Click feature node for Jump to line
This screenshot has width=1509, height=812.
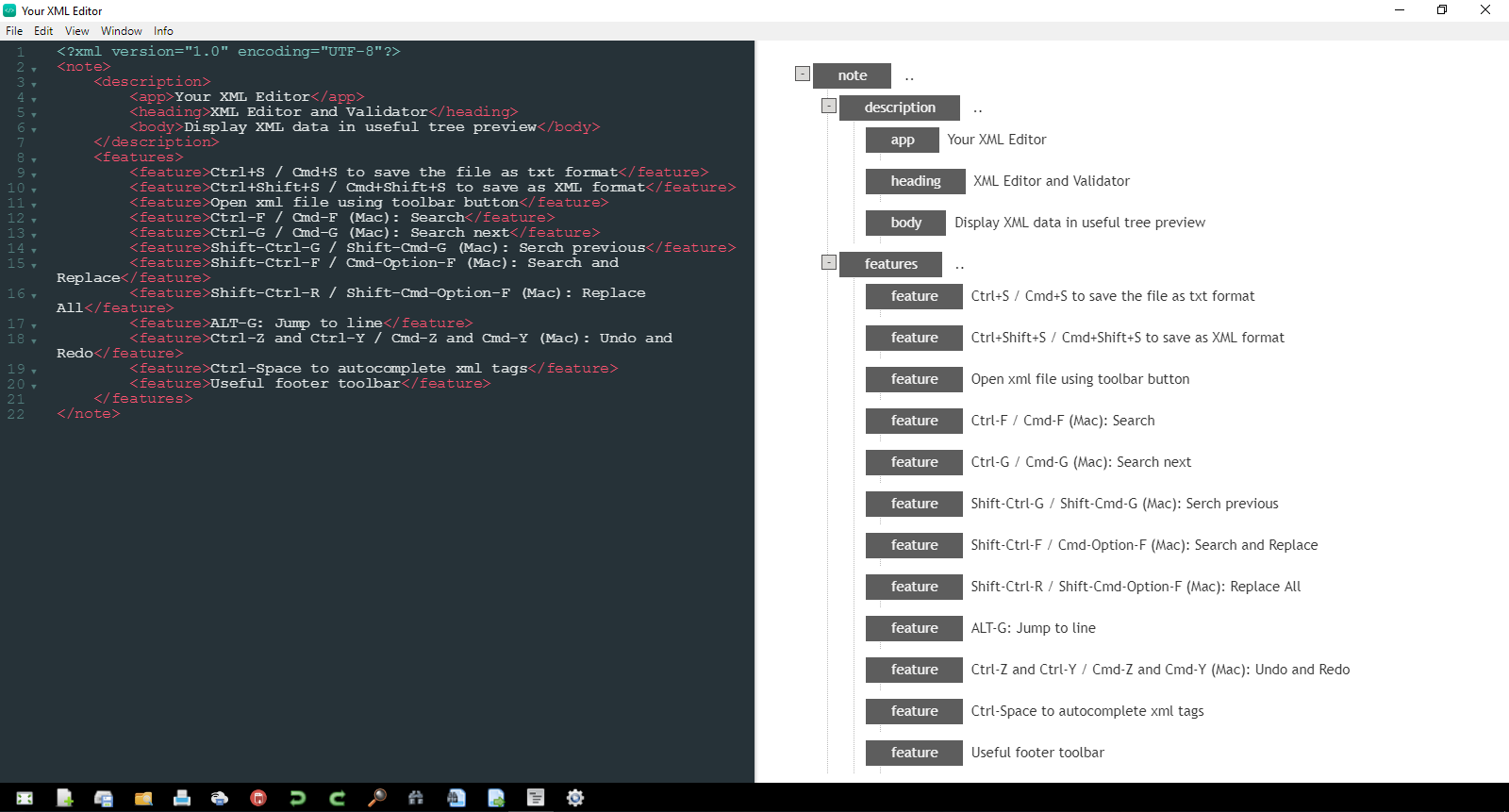pos(914,628)
